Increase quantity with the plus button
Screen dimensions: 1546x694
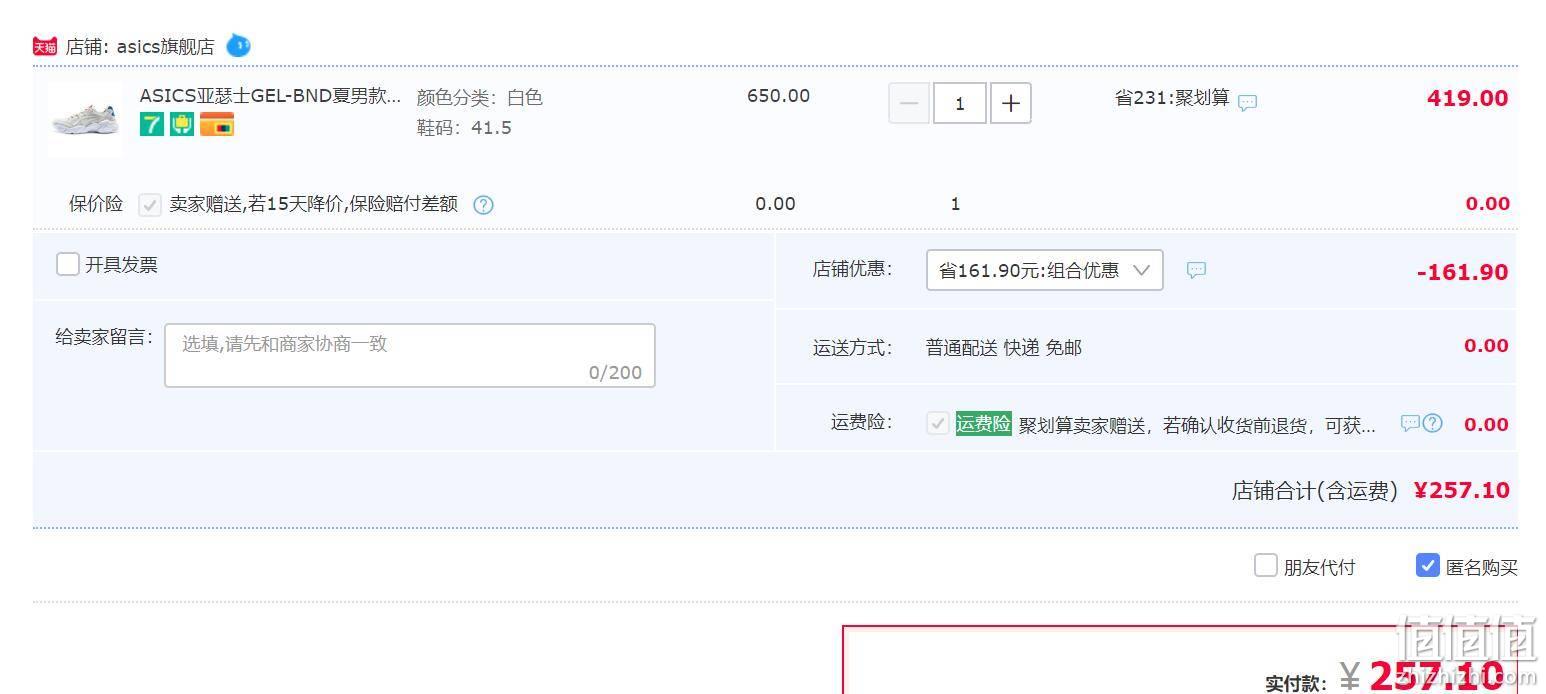pos(1011,103)
